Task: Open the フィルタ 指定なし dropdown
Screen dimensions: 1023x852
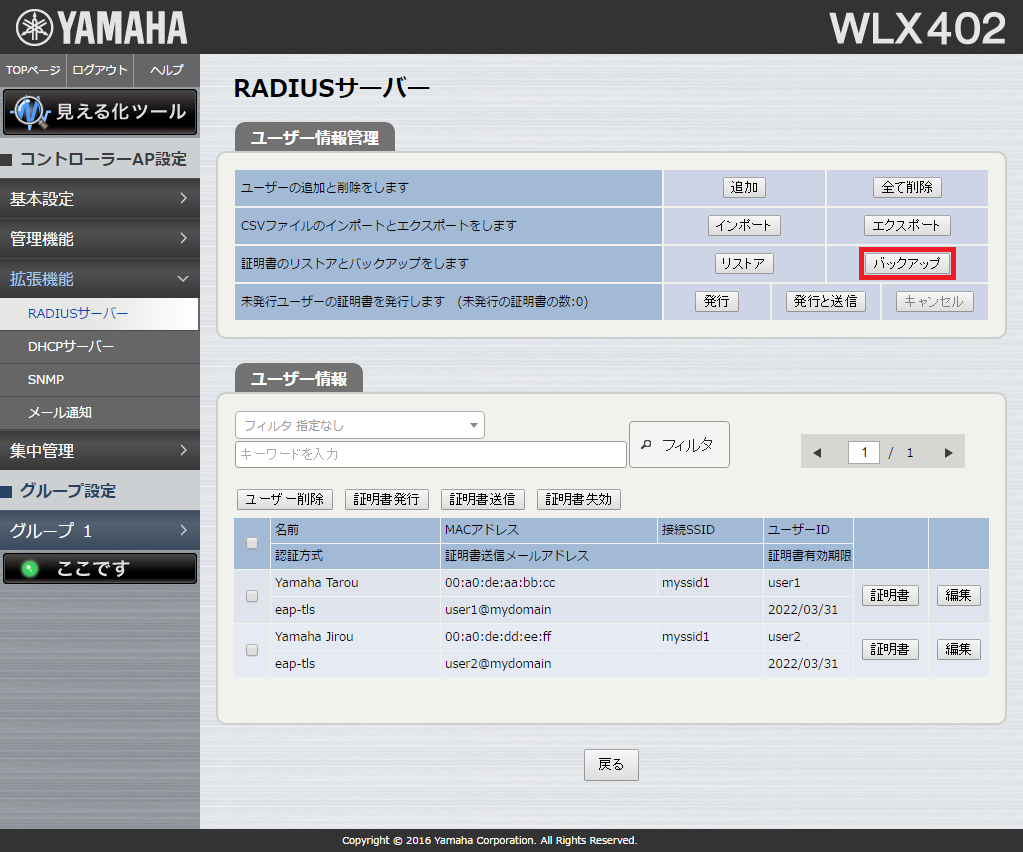Action: tap(359, 425)
